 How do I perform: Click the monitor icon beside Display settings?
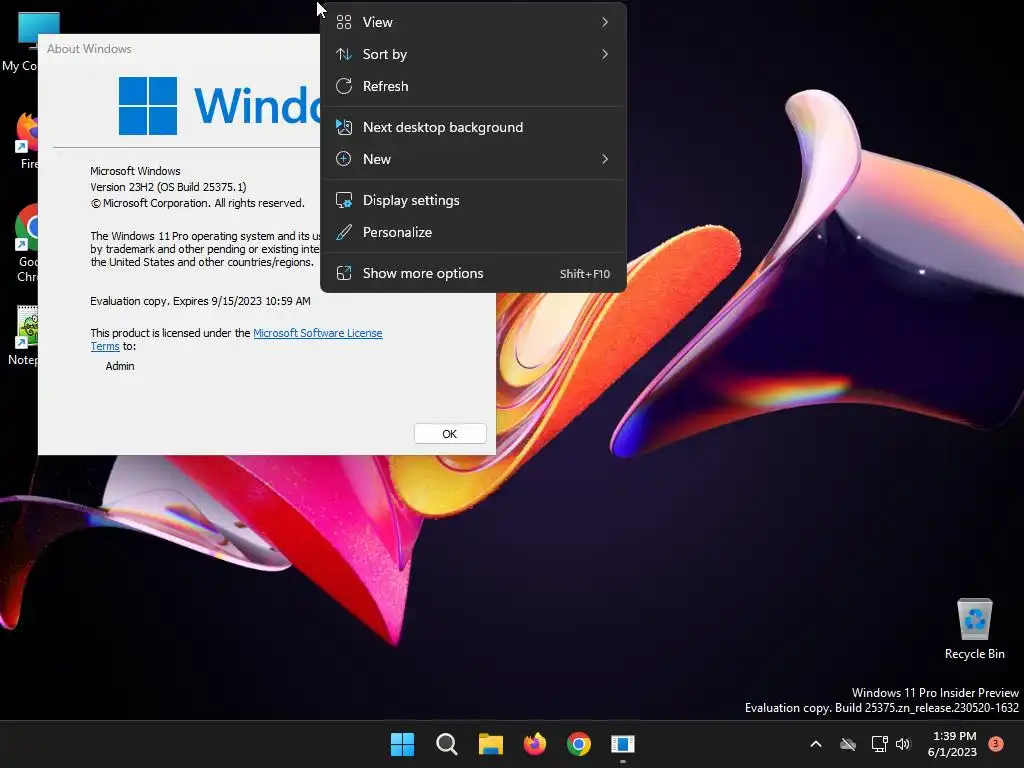(344, 200)
